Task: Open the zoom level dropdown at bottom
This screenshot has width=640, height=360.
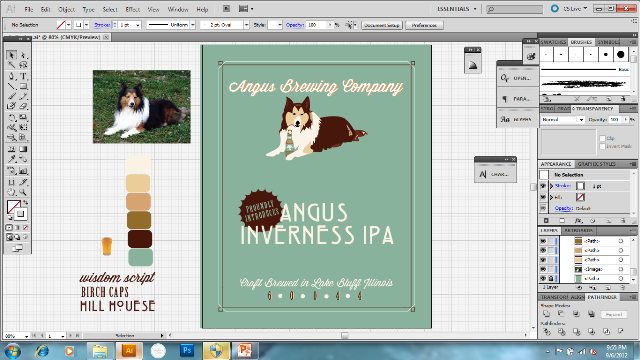Action: pos(27,336)
